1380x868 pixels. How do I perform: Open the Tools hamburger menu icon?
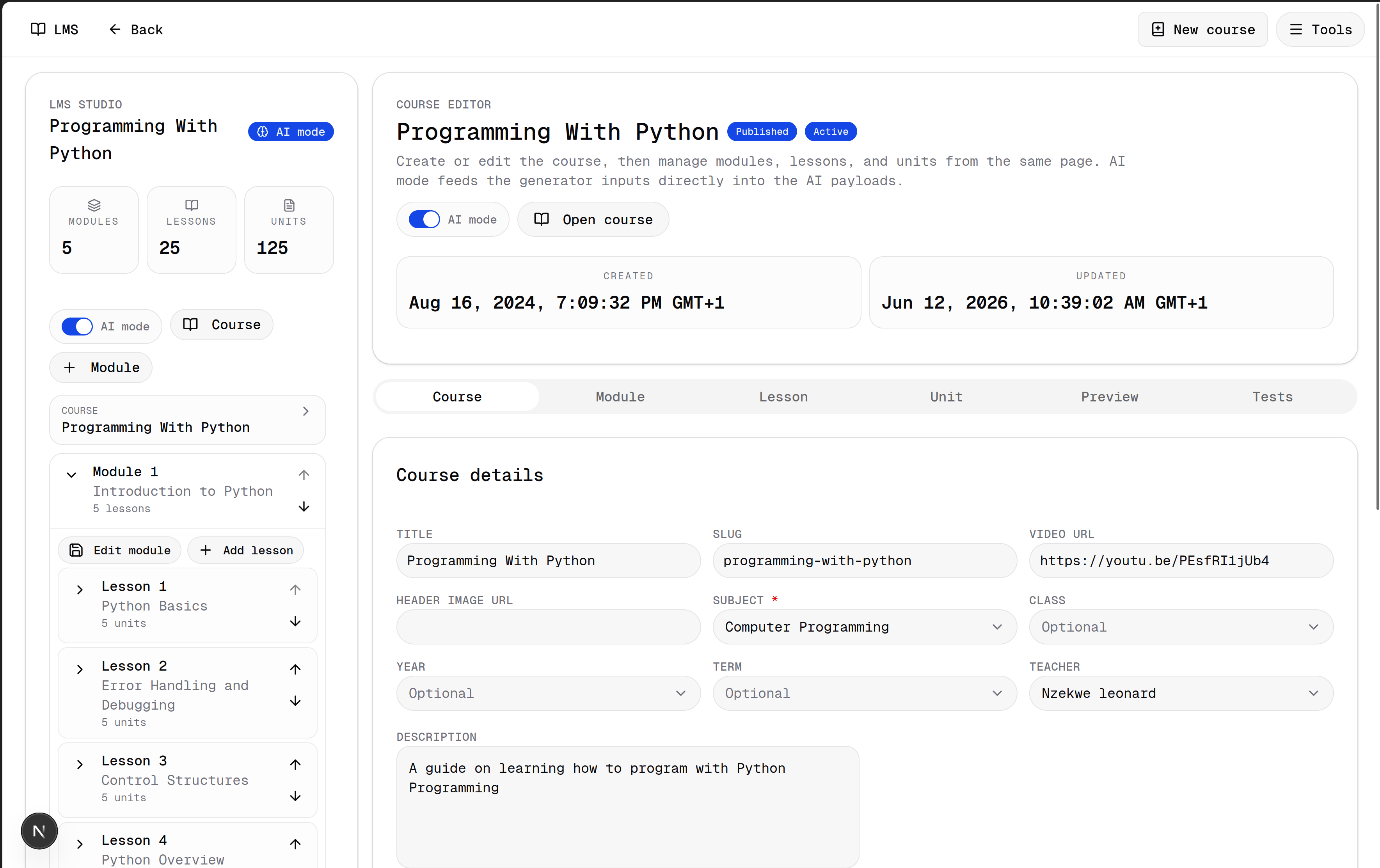tap(1296, 29)
